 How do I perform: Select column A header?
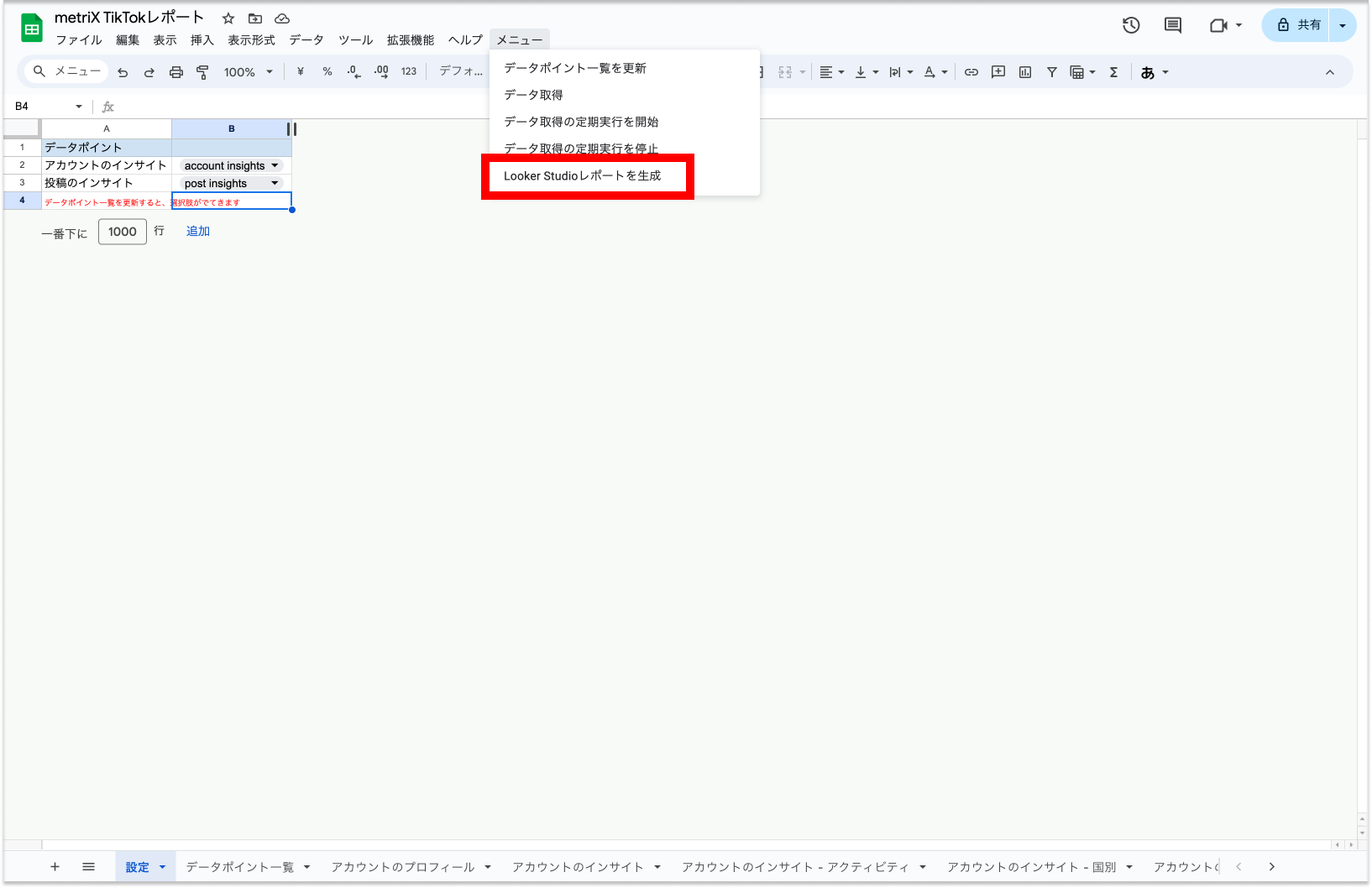click(107, 128)
